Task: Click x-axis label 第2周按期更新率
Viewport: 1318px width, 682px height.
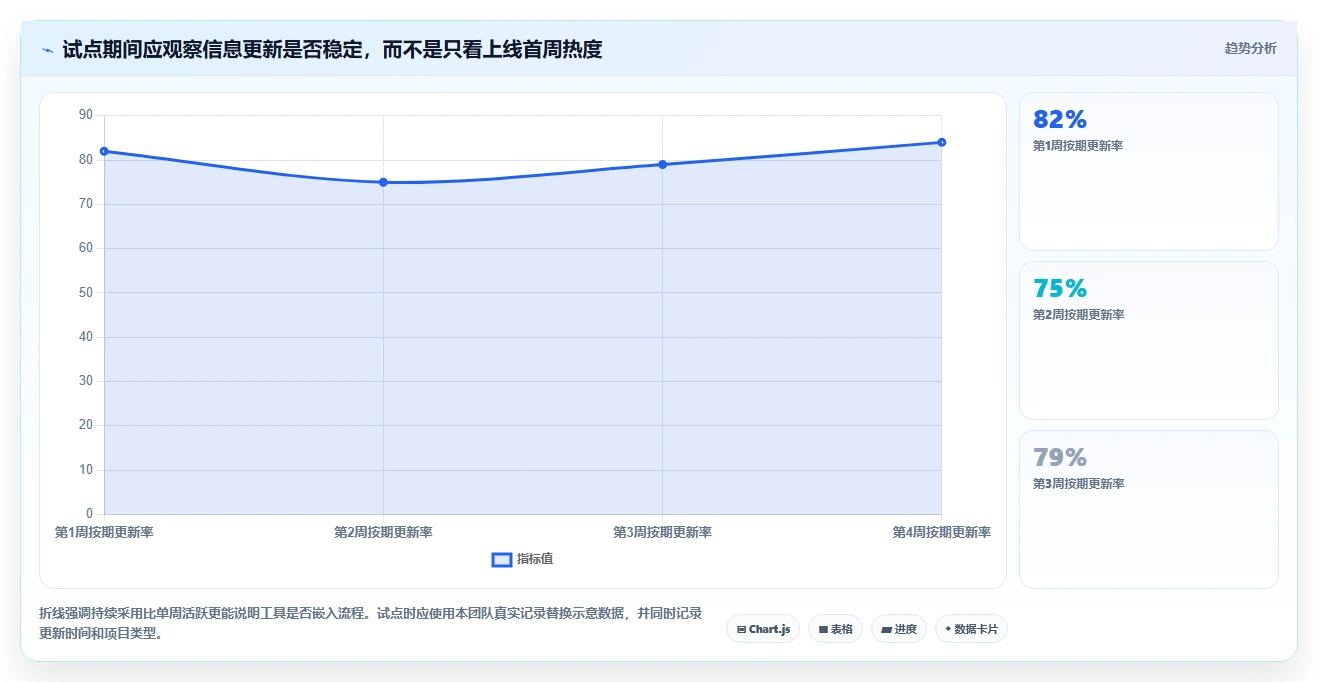Action: pos(383,533)
